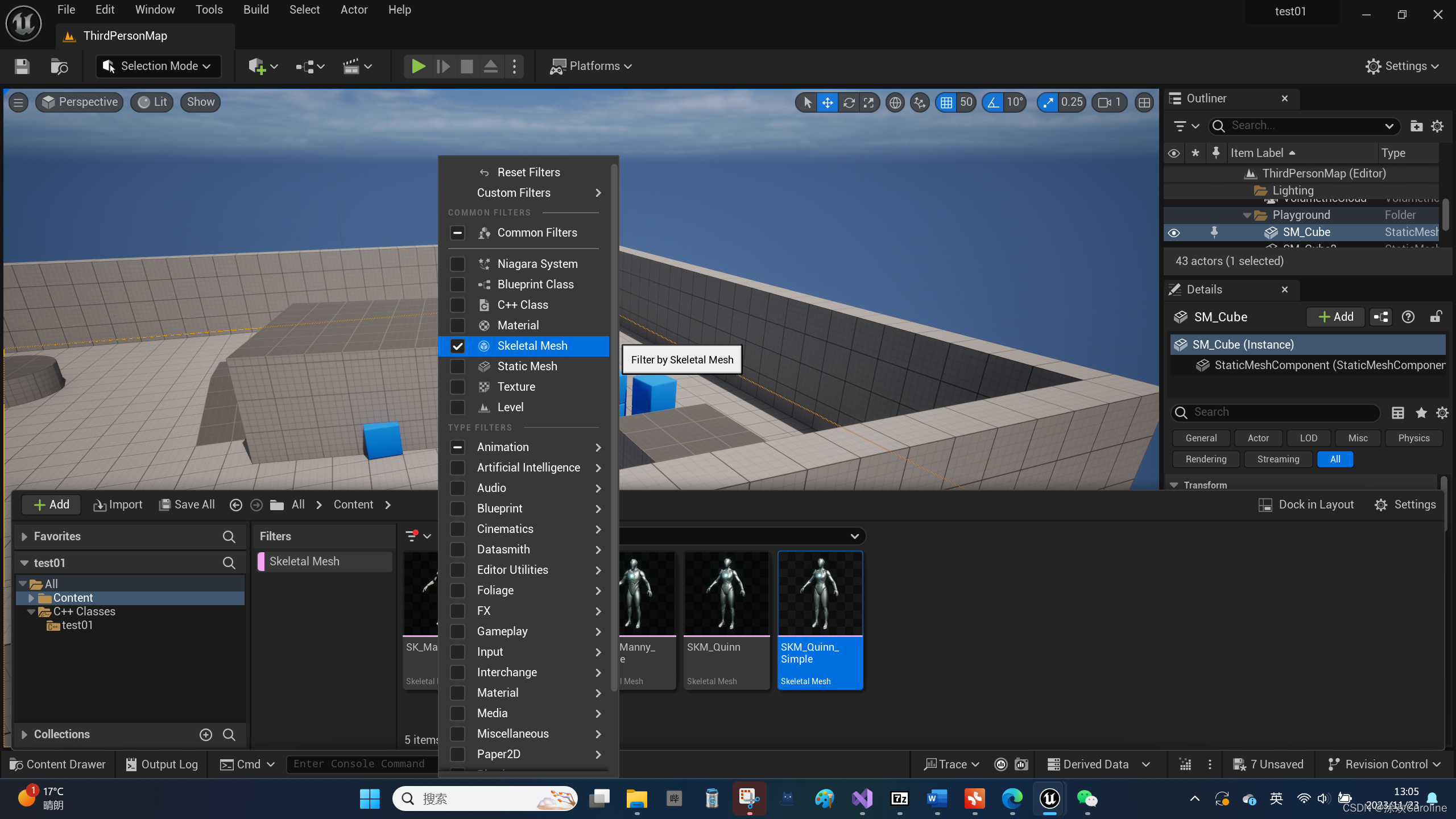Toggle grid snapping icon in viewport
The width and height of the screenshot is (1456, 819).
(x=946, y=102)
